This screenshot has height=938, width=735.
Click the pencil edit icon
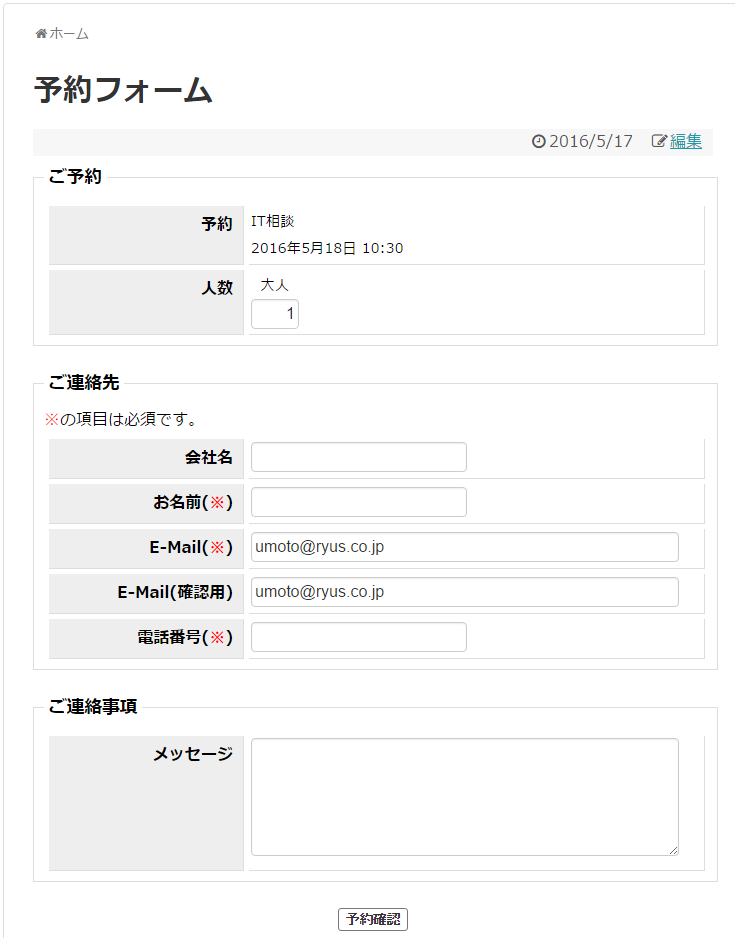(659, 141)
